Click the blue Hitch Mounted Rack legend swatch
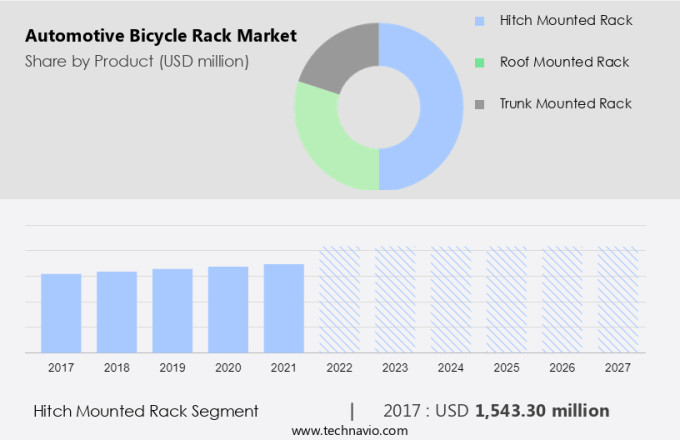 [x=480, y=20]
